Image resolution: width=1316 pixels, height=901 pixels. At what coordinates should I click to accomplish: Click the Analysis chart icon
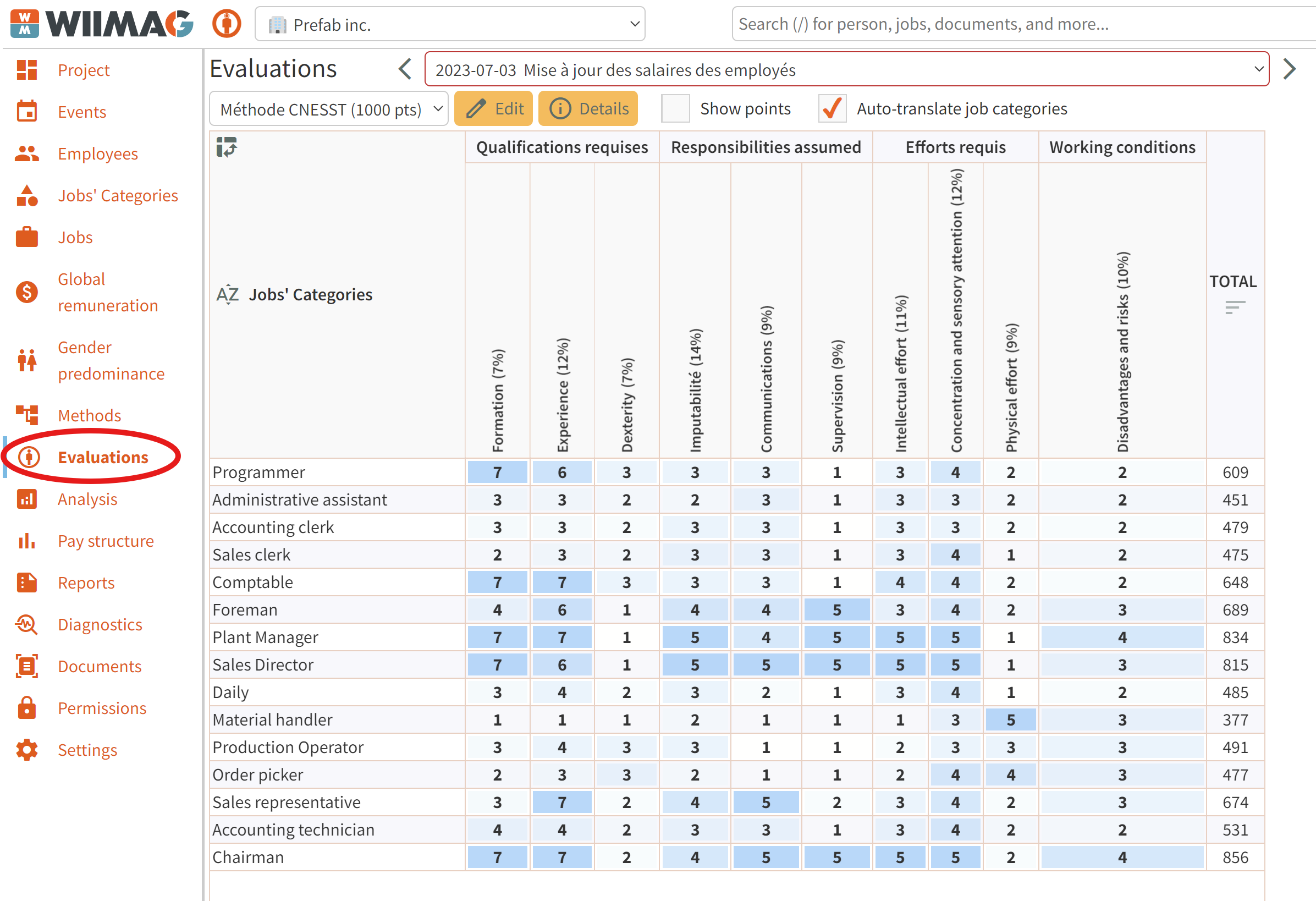click(x=26, y=499)
